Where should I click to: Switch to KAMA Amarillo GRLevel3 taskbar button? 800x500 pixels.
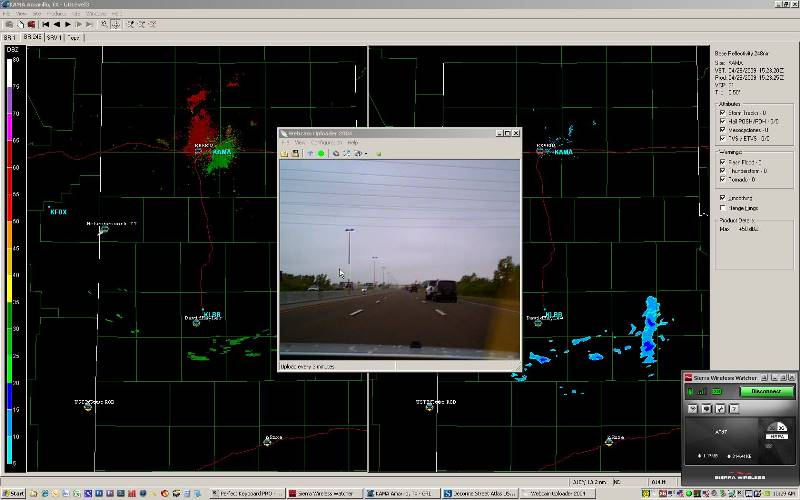(x=402, y=493)
